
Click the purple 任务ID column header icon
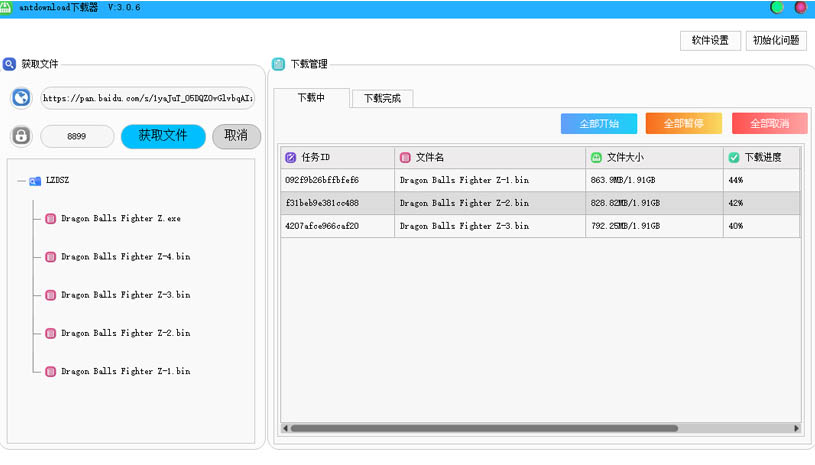tap(291, 158)
